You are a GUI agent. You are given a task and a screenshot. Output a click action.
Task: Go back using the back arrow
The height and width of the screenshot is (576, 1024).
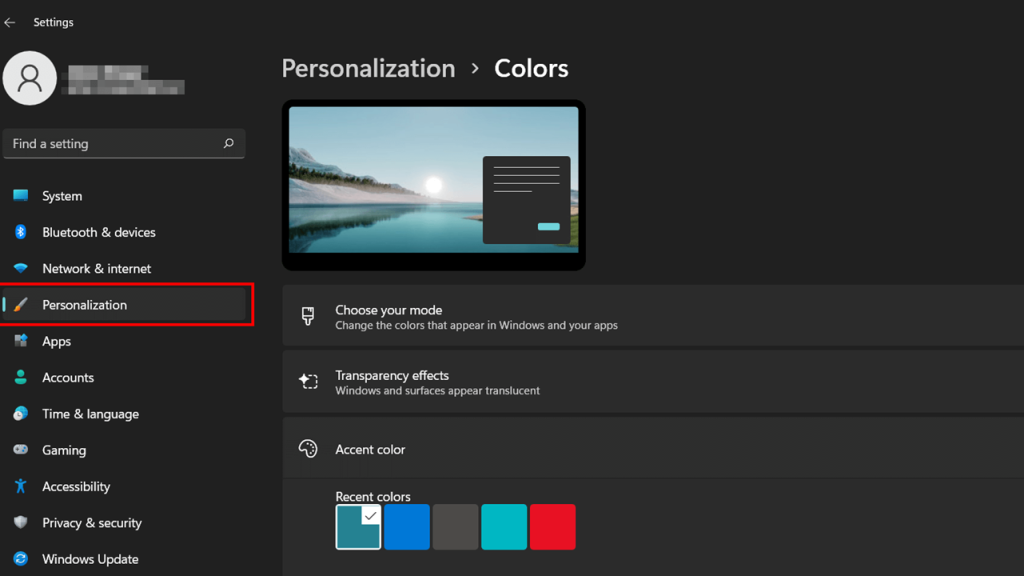[11, 22]
